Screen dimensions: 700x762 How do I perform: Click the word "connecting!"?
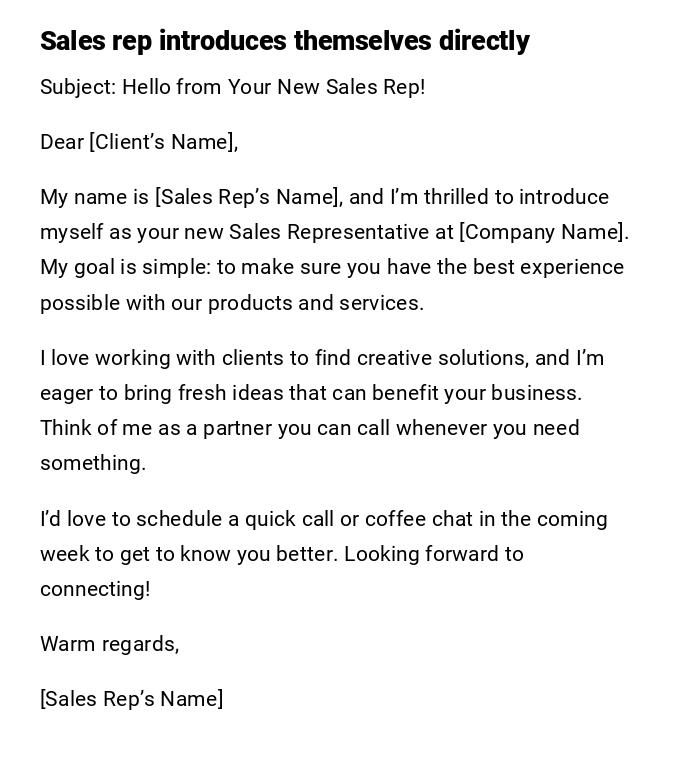pos(95,589)
